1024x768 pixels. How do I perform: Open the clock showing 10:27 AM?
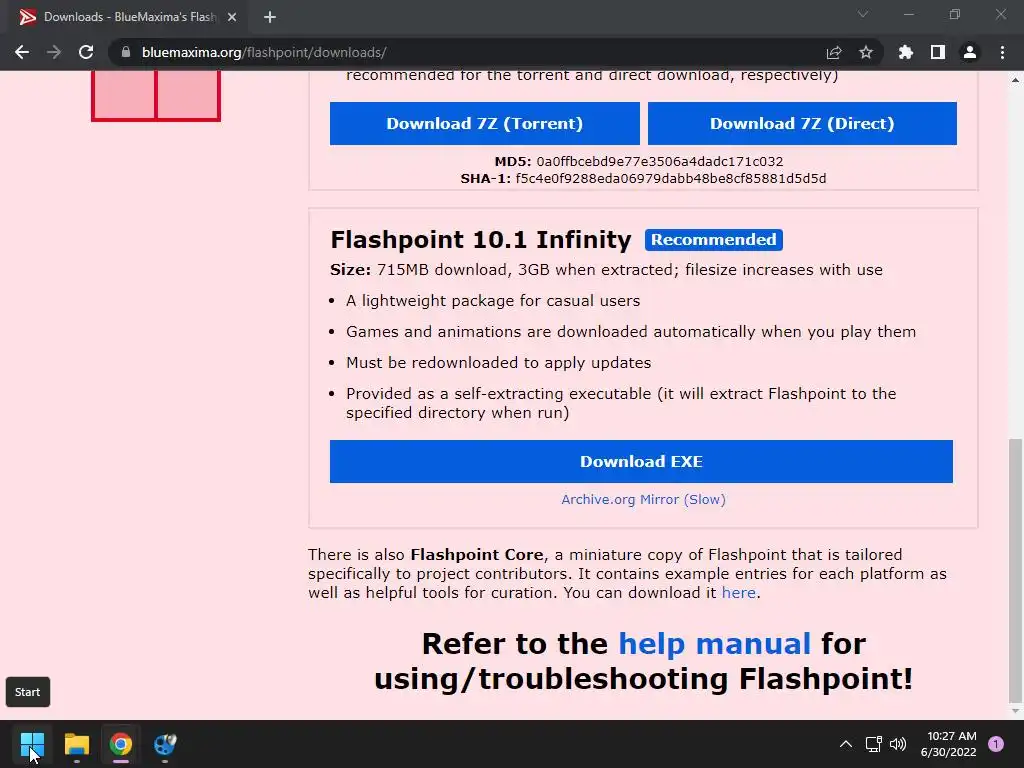point(948,744)
